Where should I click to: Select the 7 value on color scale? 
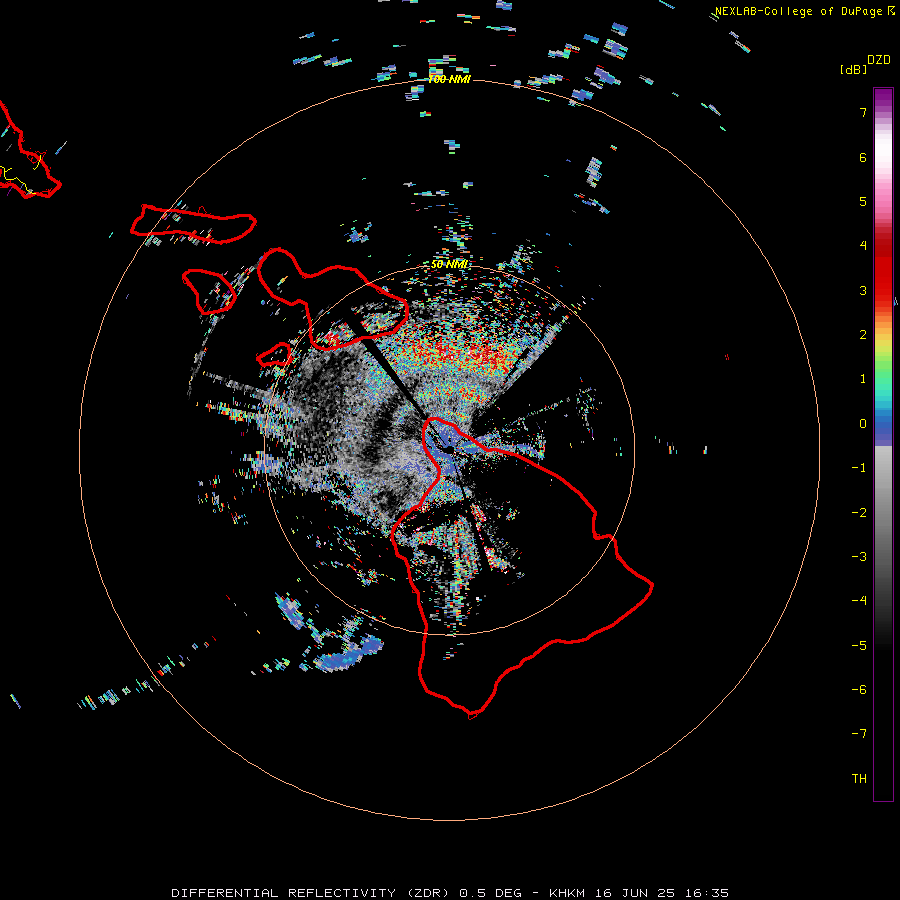[863, 112]
